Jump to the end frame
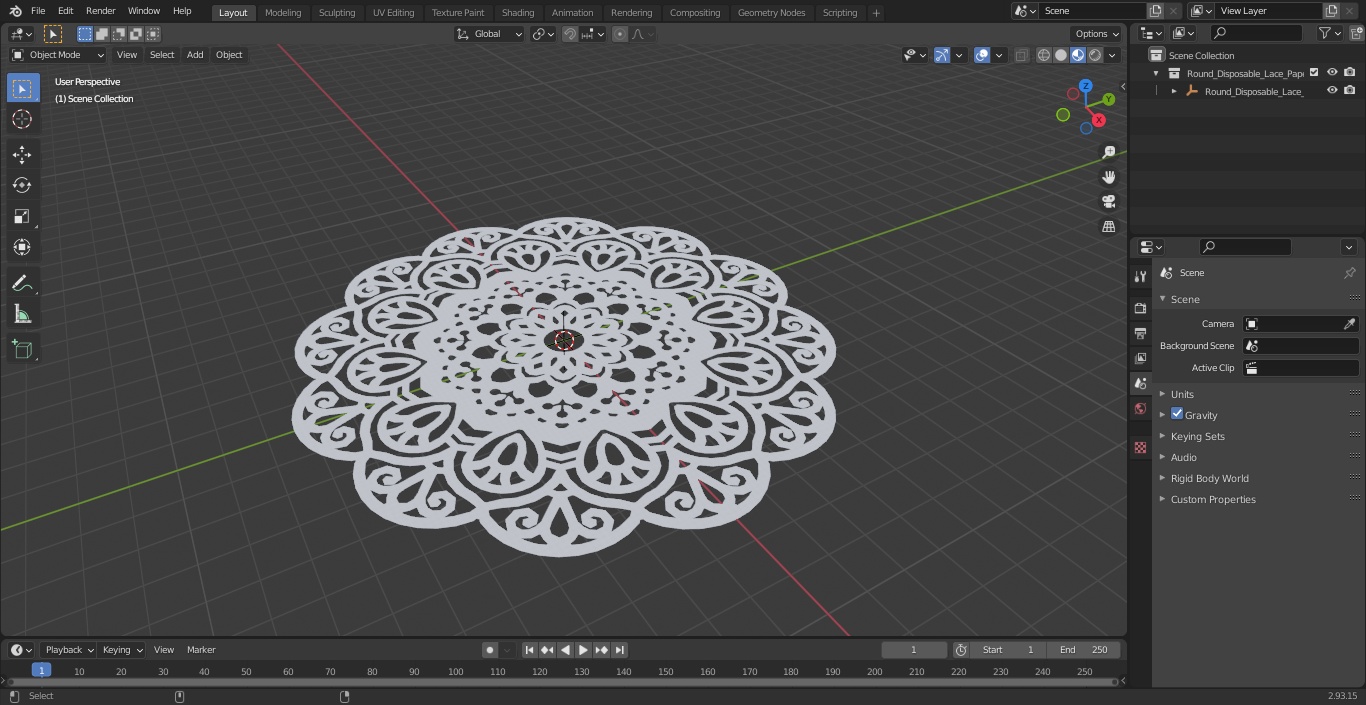Screen dimensions: 1366x705 coord(620,650)
